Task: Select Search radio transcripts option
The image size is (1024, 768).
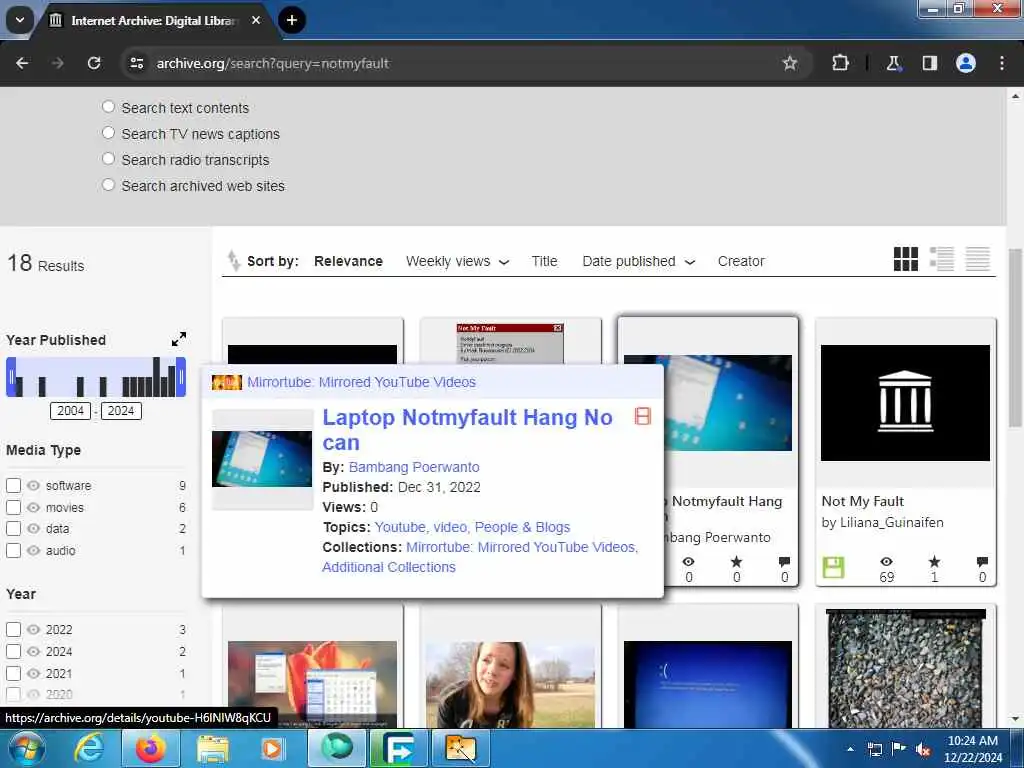Action: click(108, 159)
